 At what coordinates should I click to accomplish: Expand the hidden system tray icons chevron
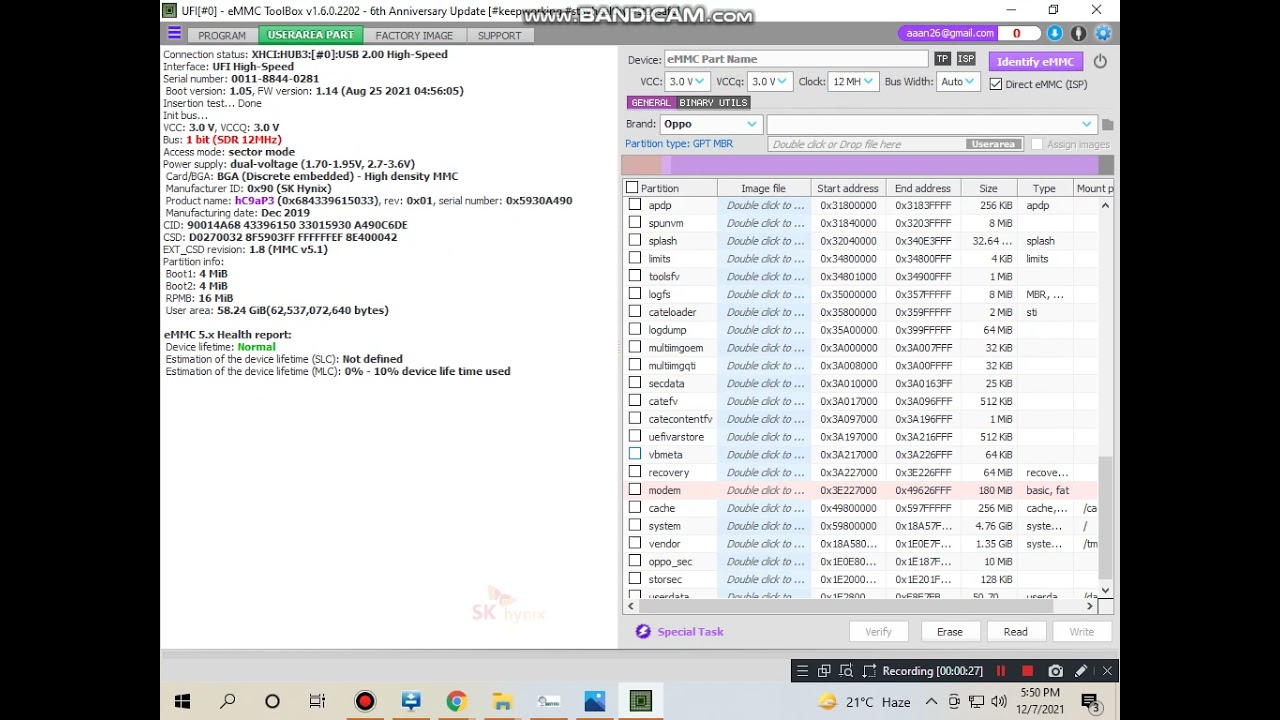(931, 702)
